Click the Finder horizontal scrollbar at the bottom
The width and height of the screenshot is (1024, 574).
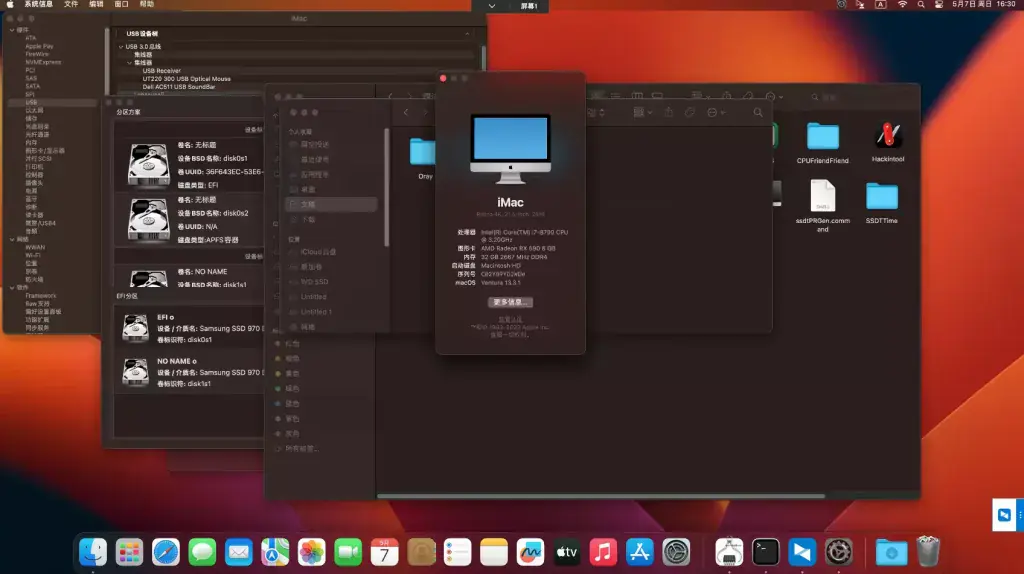(601, 496)
